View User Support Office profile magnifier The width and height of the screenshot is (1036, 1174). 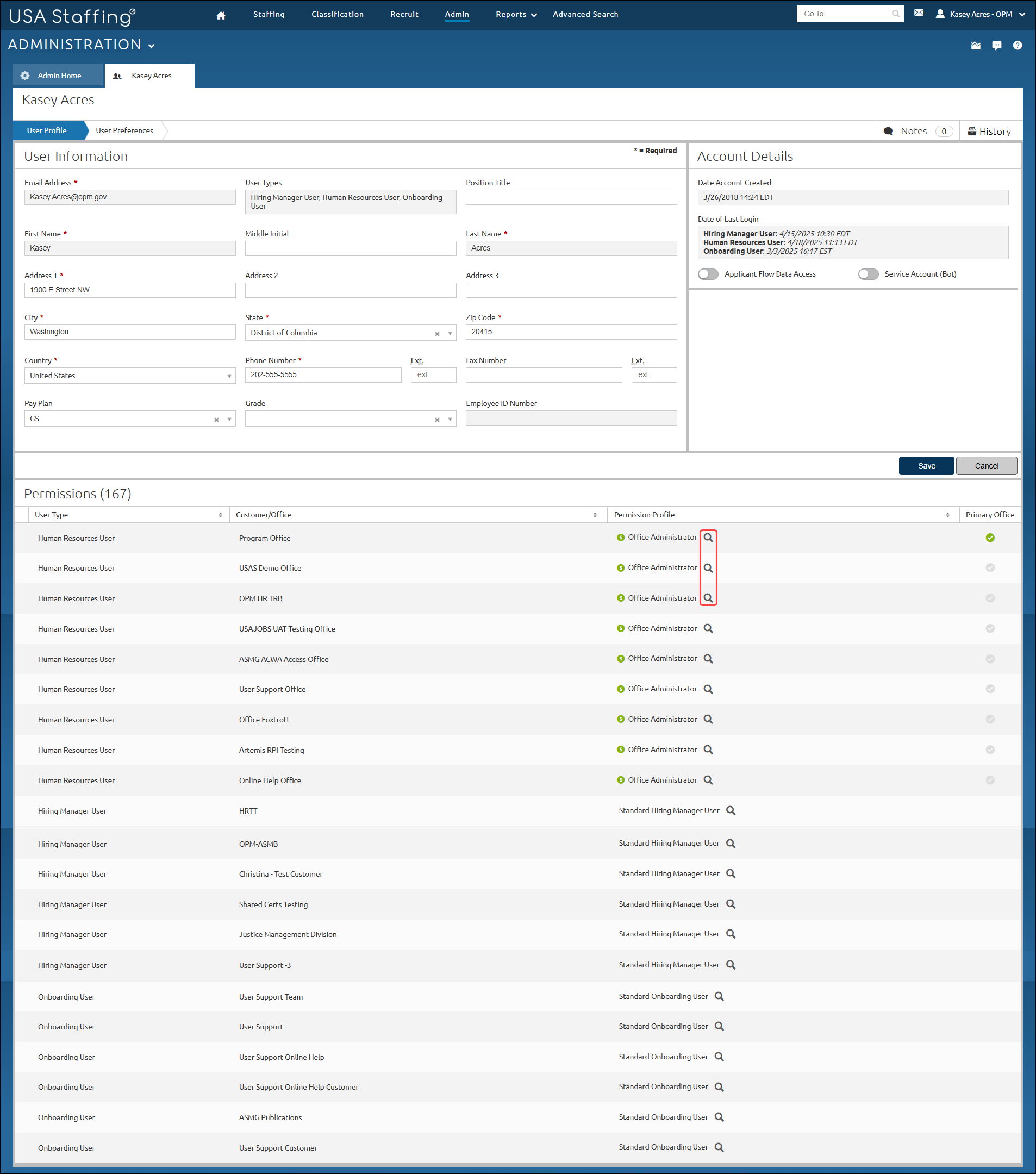click(x=708, y=689)
